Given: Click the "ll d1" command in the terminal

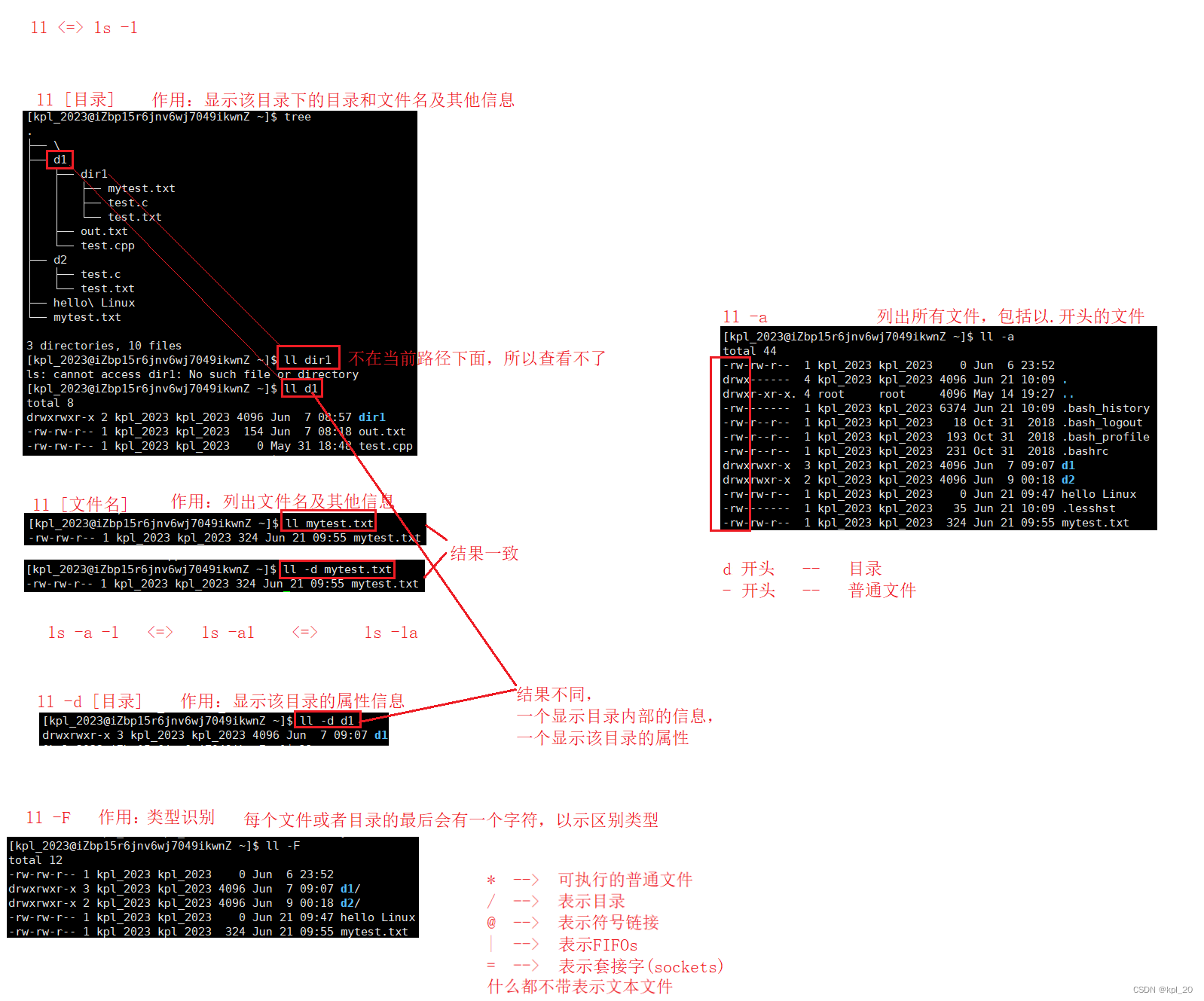Looking at the screenshot, I should coord(301,389).
